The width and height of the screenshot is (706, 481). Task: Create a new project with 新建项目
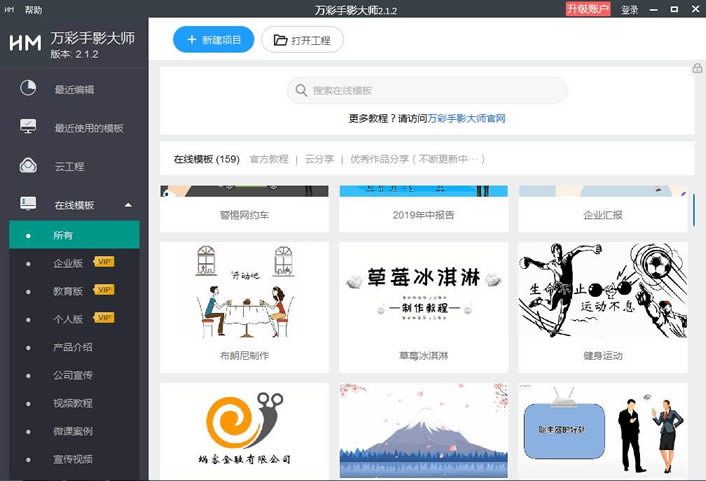click(x=213, y=40)
